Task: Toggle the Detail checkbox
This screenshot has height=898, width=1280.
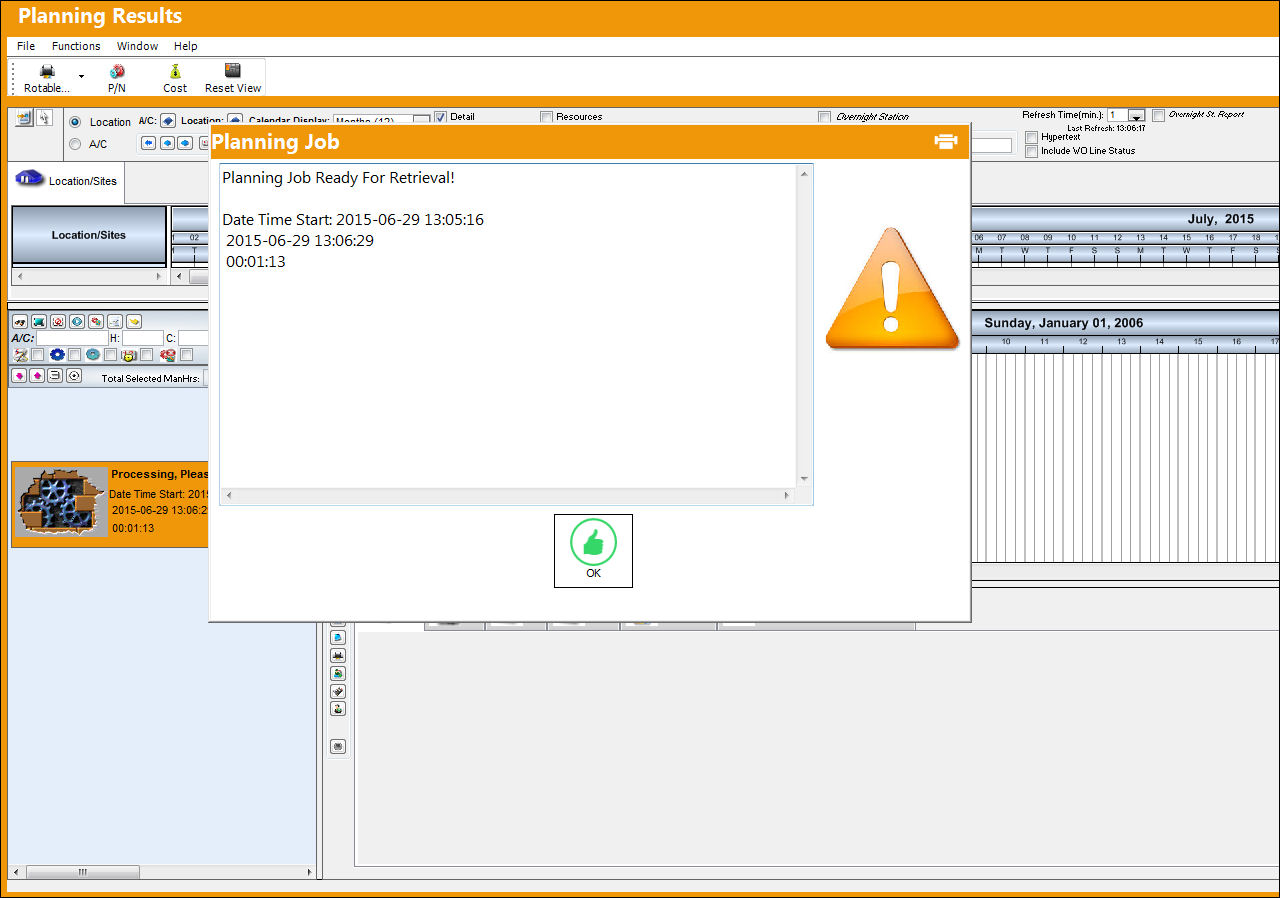Action: pos(440,117)
